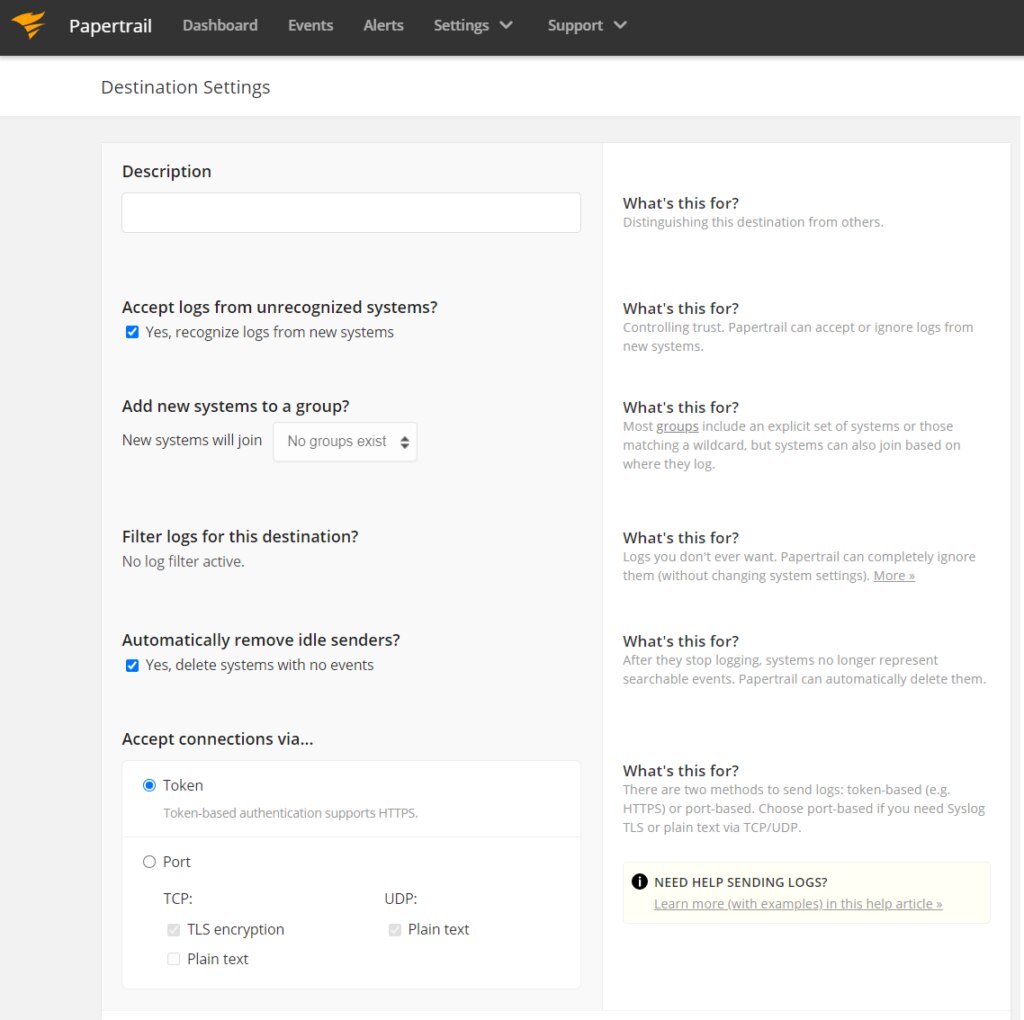
Task: Open the help article link about sending logs
Action: point(797,903)
